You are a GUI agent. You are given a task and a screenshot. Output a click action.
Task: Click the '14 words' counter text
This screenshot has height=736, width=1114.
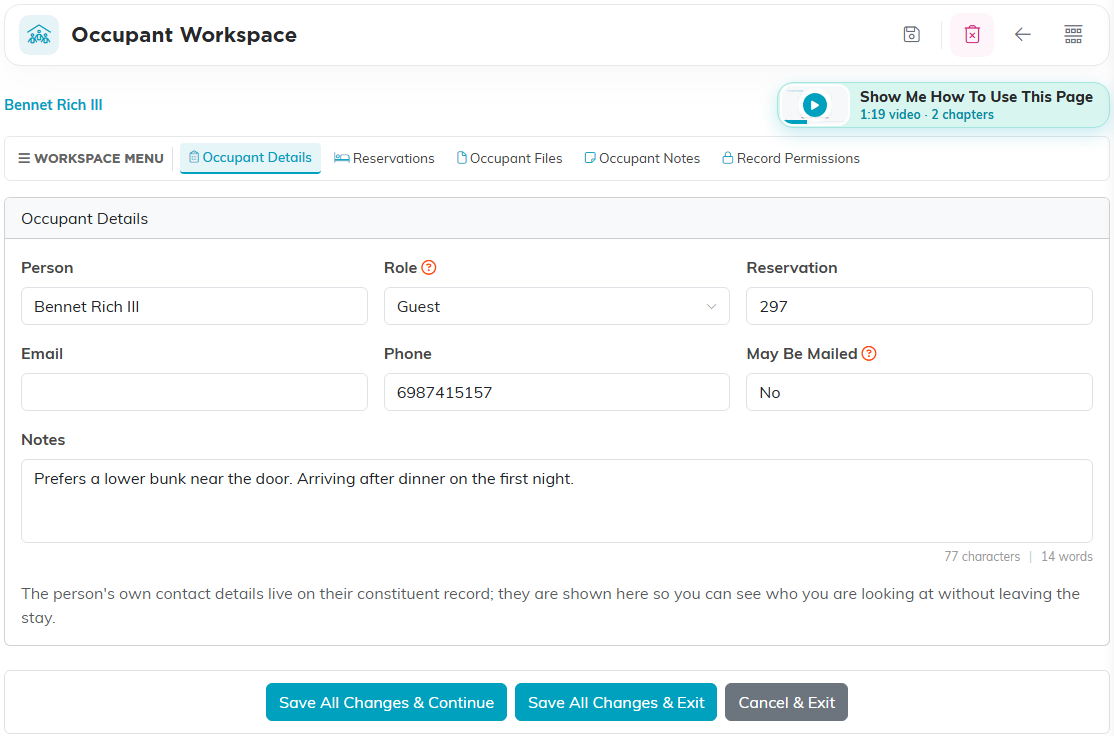1066,556
